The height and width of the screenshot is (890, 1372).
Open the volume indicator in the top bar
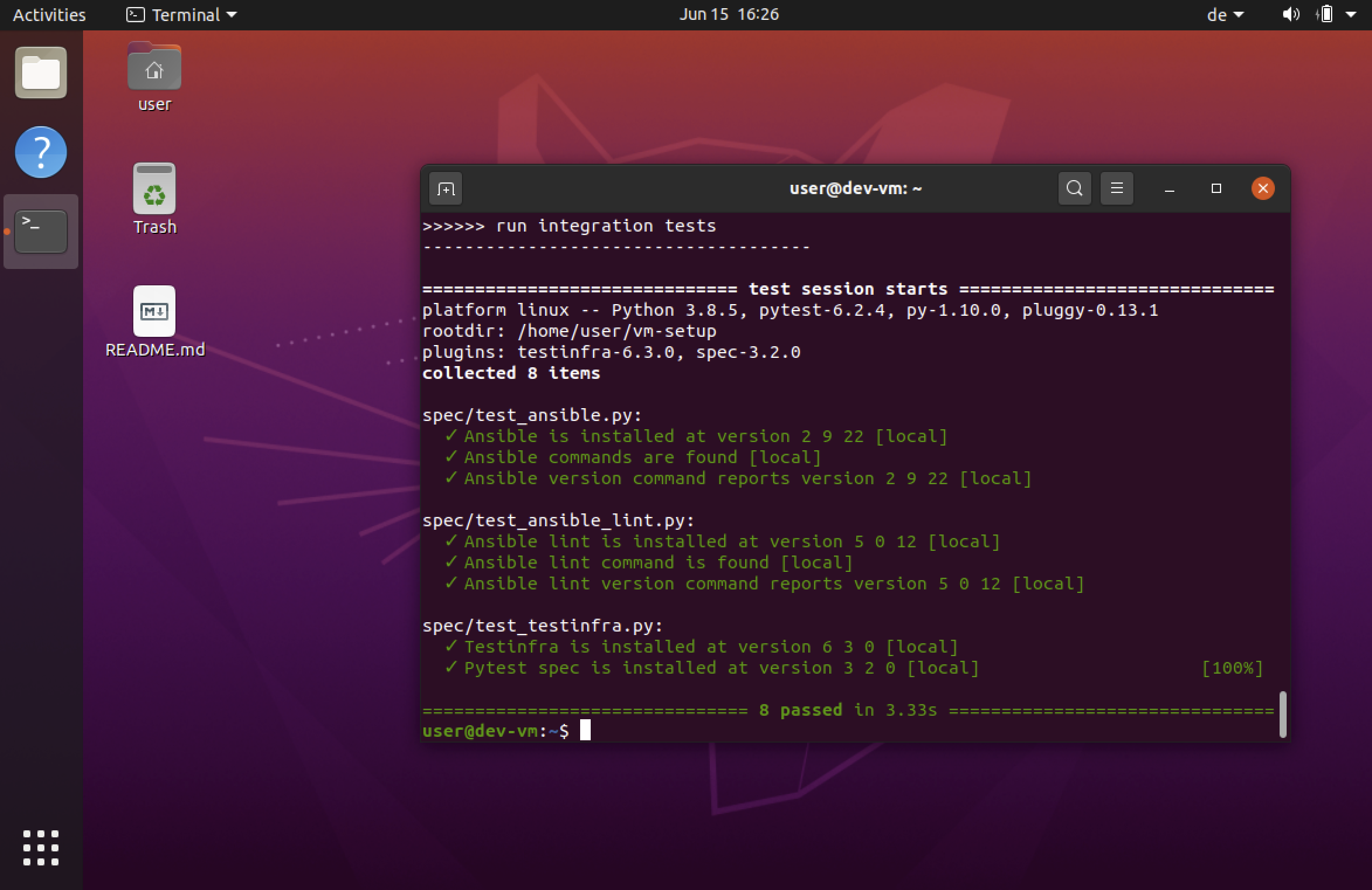pos(1291,14)
